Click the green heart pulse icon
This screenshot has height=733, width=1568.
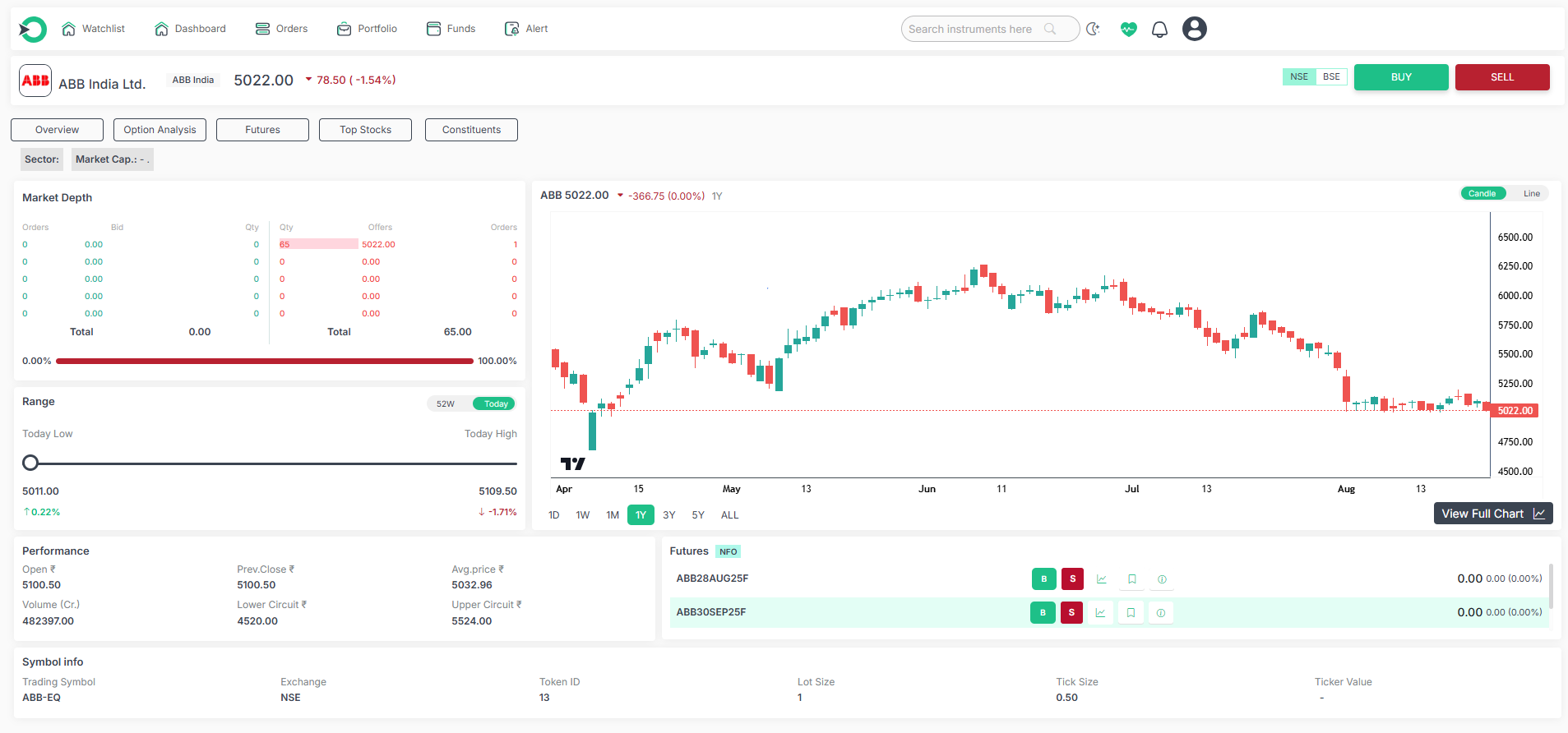pos(1128,29)
